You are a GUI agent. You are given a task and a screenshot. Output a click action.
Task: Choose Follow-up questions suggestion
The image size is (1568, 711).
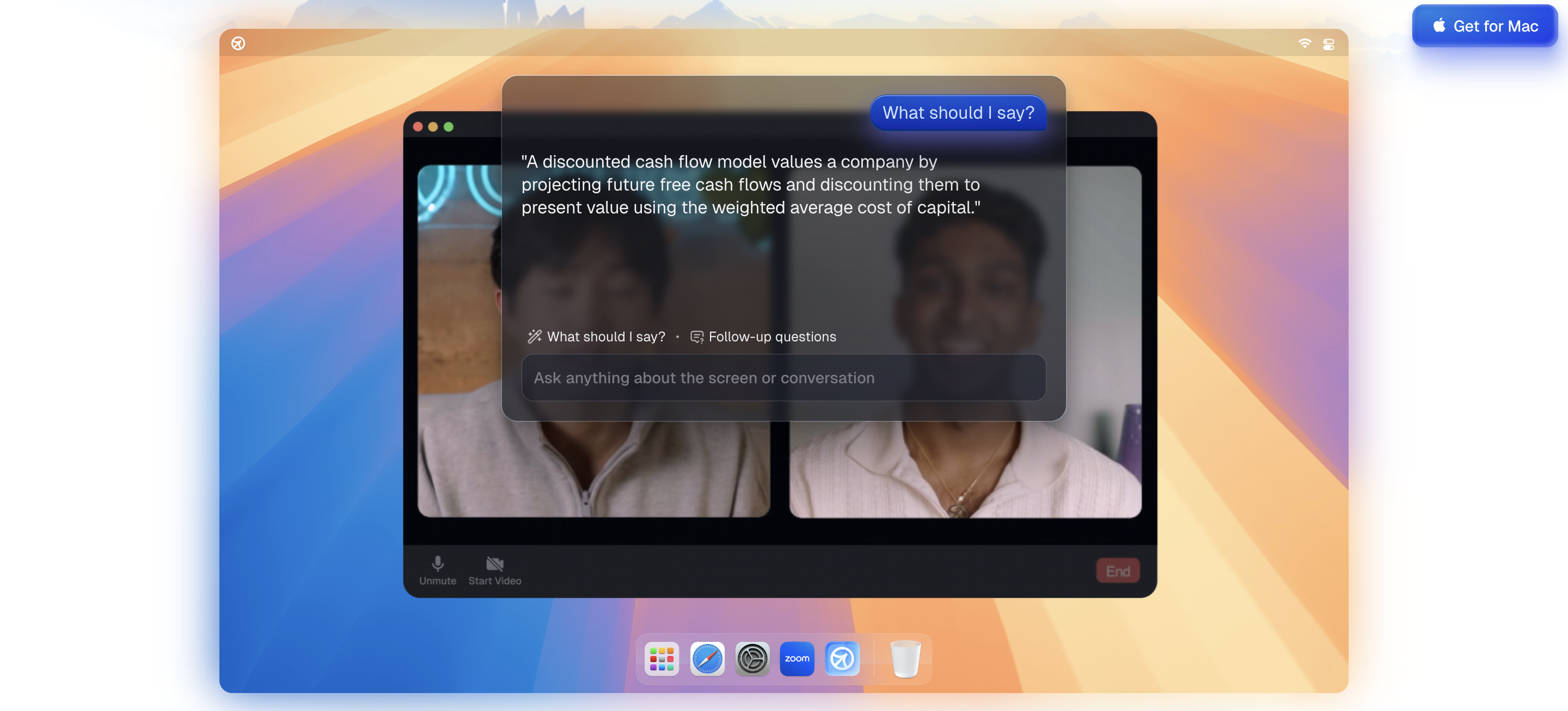tap(763, 336)
